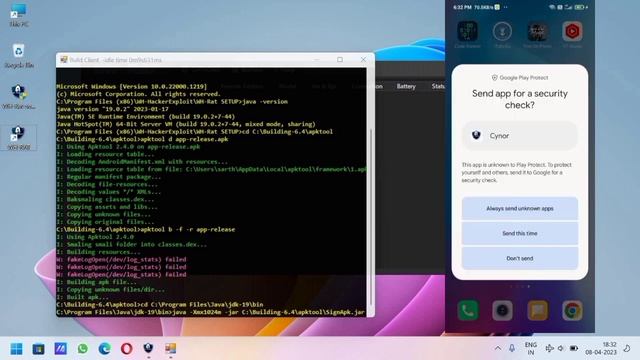Open the round second phone home icon
Viewport: 640px width, 360px height.
502,31
